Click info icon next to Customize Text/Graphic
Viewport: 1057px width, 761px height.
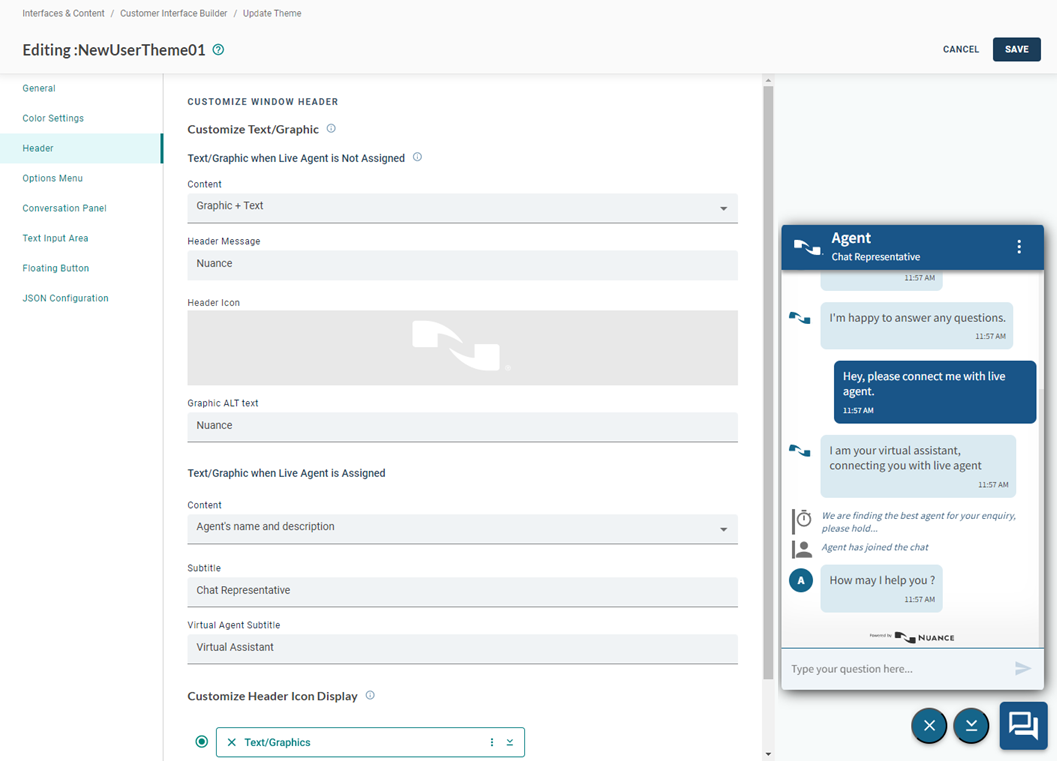click(331, 129)
